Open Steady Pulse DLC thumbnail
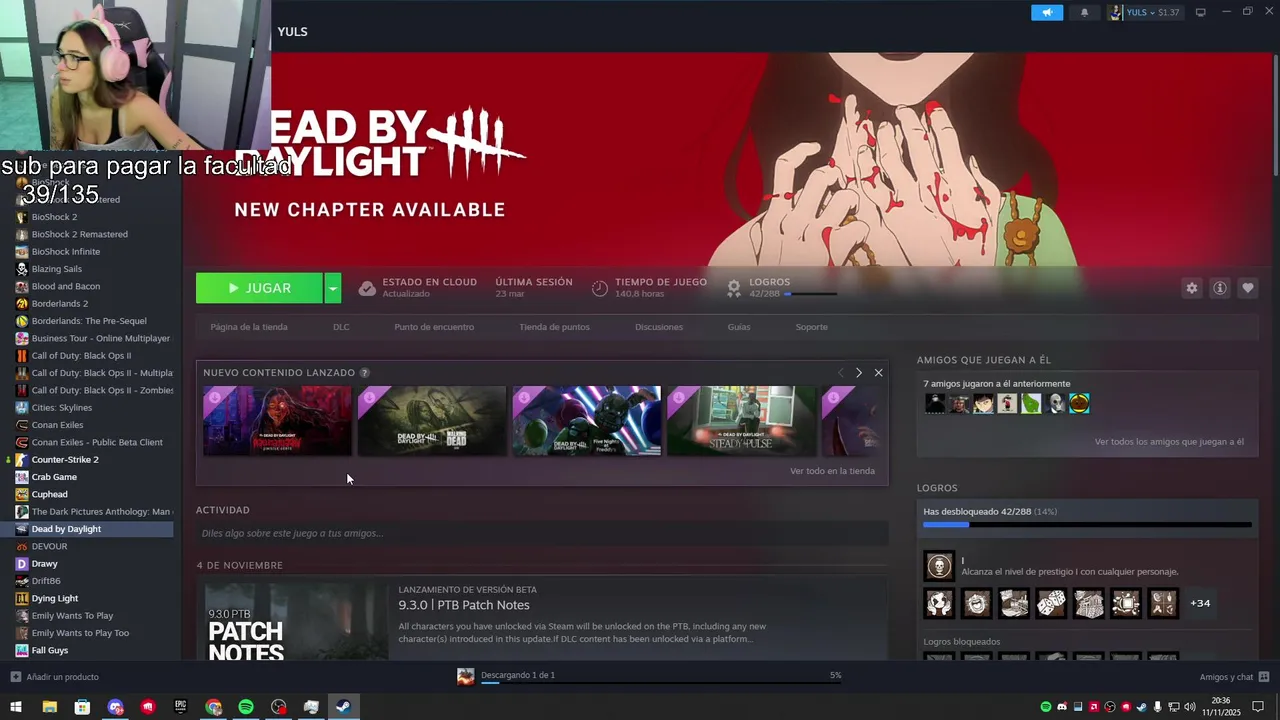Screen dimensions: 1280x720 pos(741,421)
